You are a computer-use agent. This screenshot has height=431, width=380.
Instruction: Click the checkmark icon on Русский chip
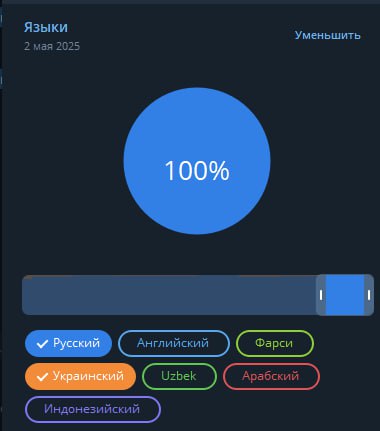point(42,344)
